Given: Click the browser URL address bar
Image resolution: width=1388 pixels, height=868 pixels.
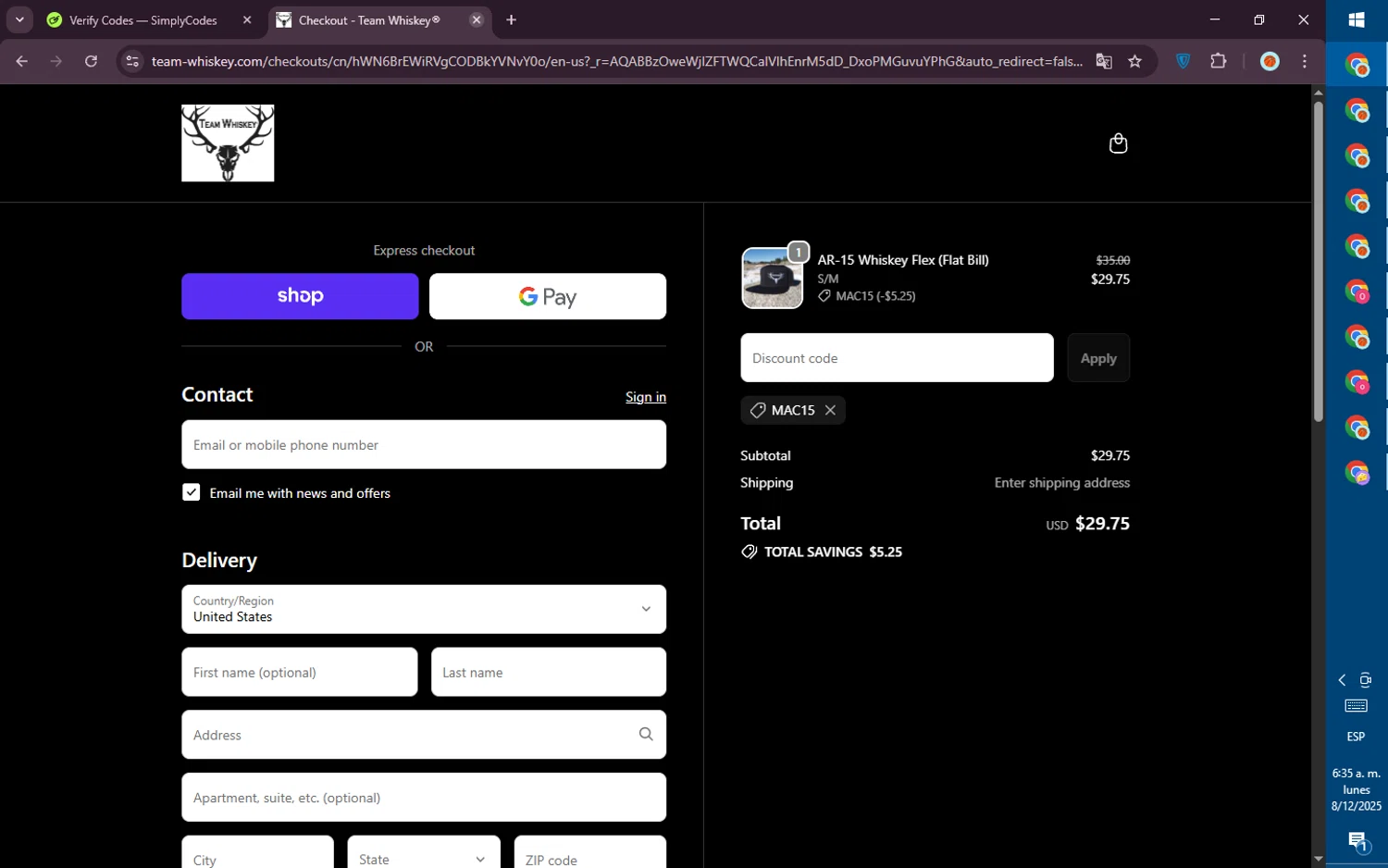Looking at the screenshot, I should (616, 61).
